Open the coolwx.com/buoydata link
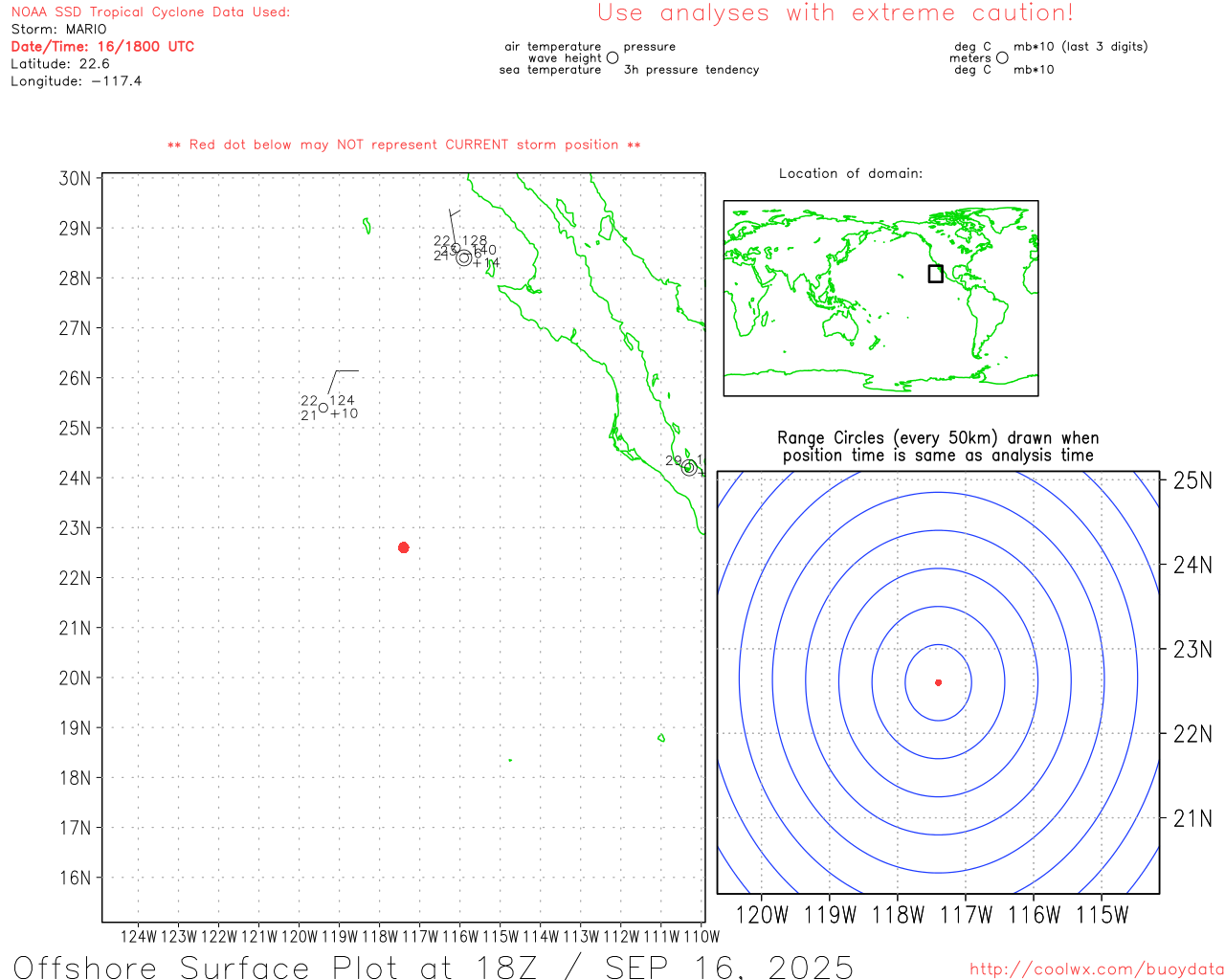This screenshot has width=1225, height=980. click(1097, 969)
